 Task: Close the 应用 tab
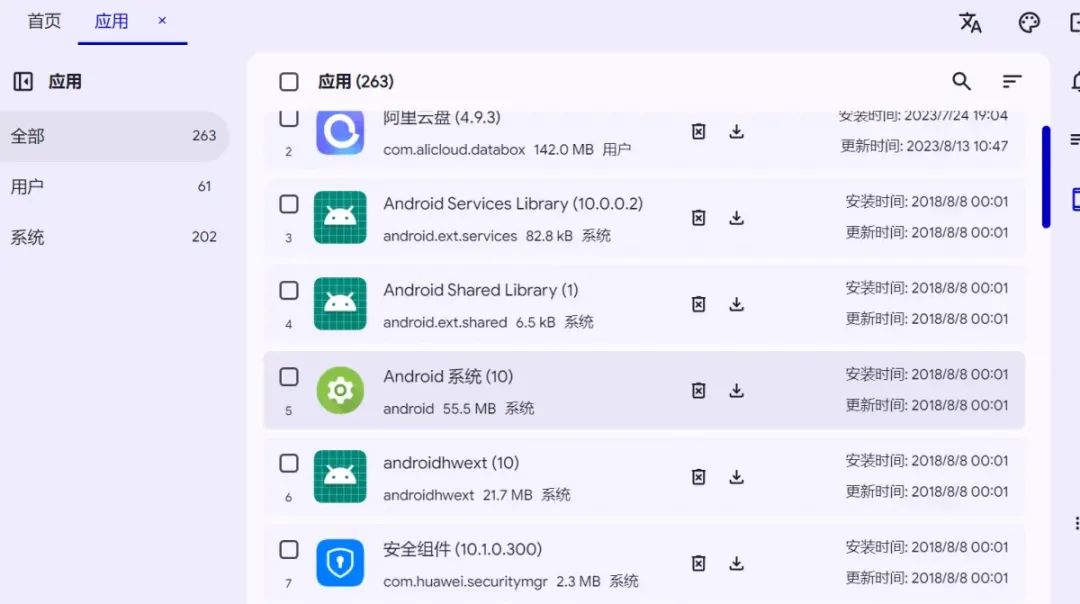pos(162,21)
